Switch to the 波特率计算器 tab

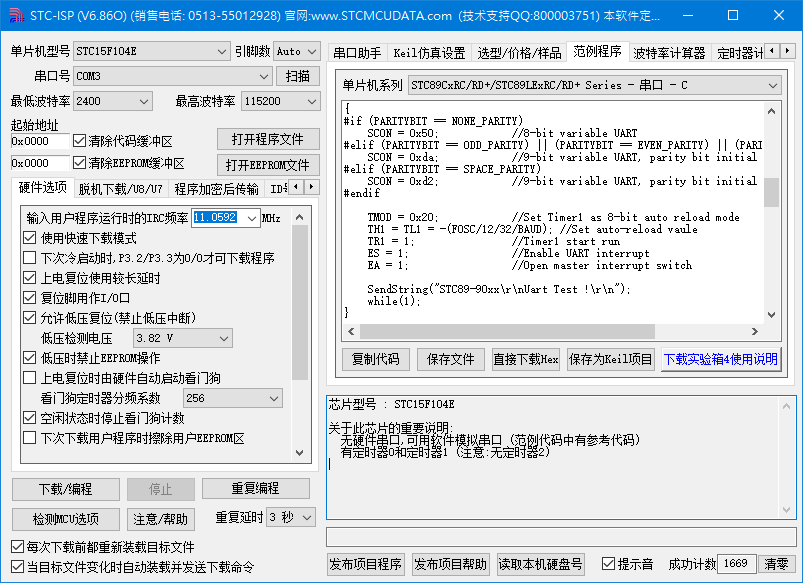[x=669, y=53]
